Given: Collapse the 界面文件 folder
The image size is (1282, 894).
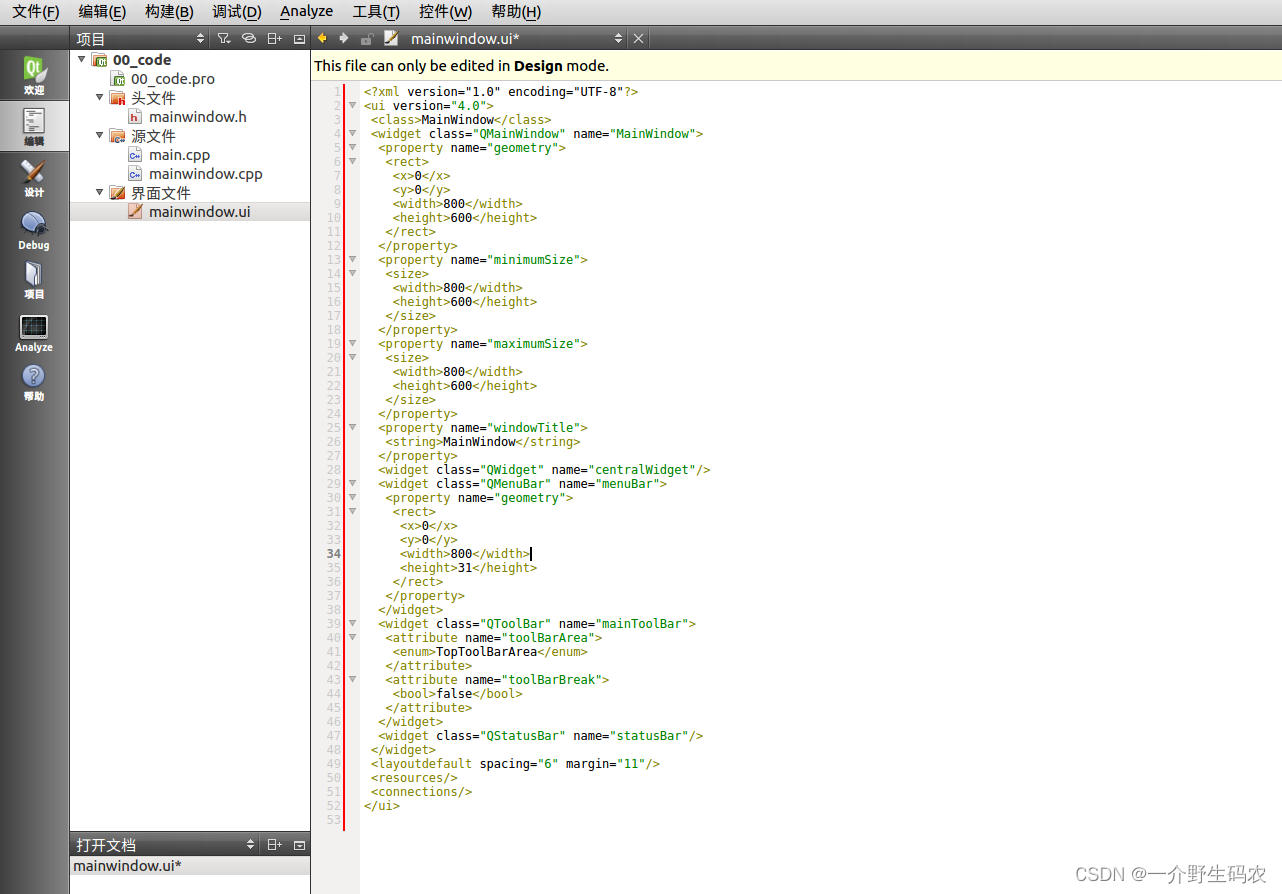Looking at the screenshot, I should point(99,192).
